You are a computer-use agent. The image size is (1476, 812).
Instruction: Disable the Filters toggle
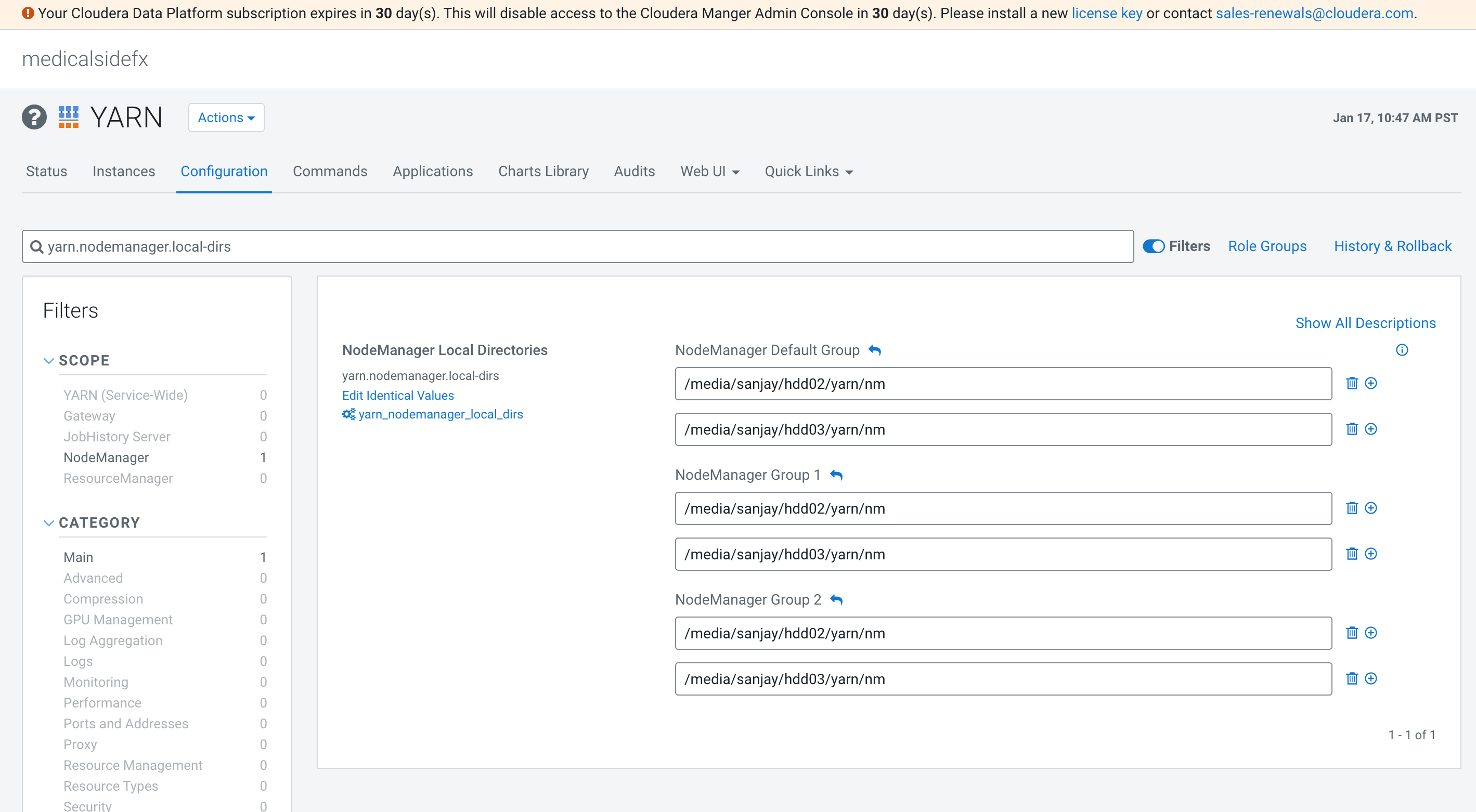coord(1154,246)
